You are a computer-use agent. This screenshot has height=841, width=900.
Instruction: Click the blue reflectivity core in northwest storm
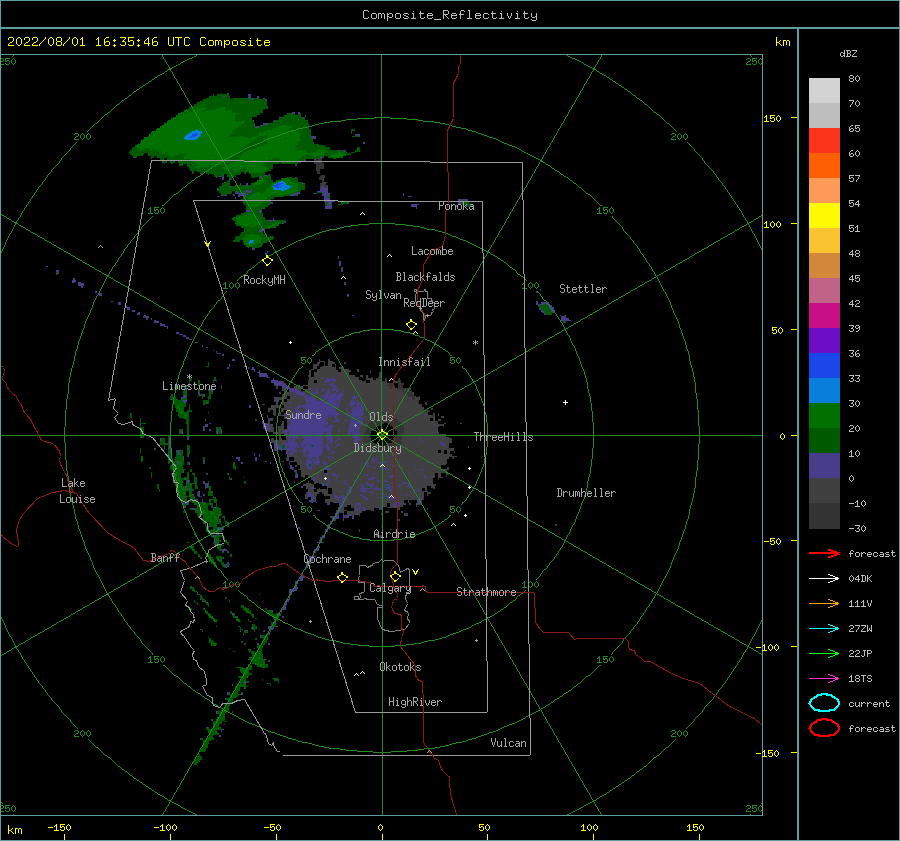(193, 135)
